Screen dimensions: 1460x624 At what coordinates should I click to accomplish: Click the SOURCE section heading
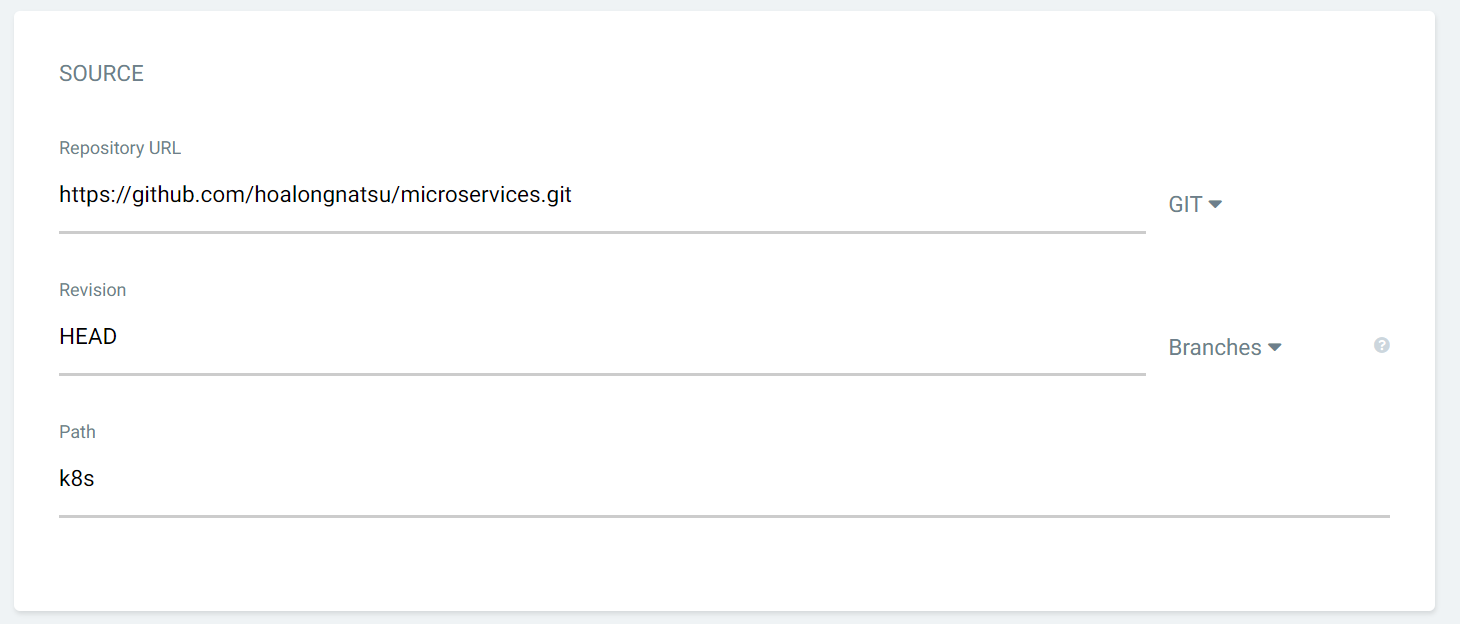point(101,73)
